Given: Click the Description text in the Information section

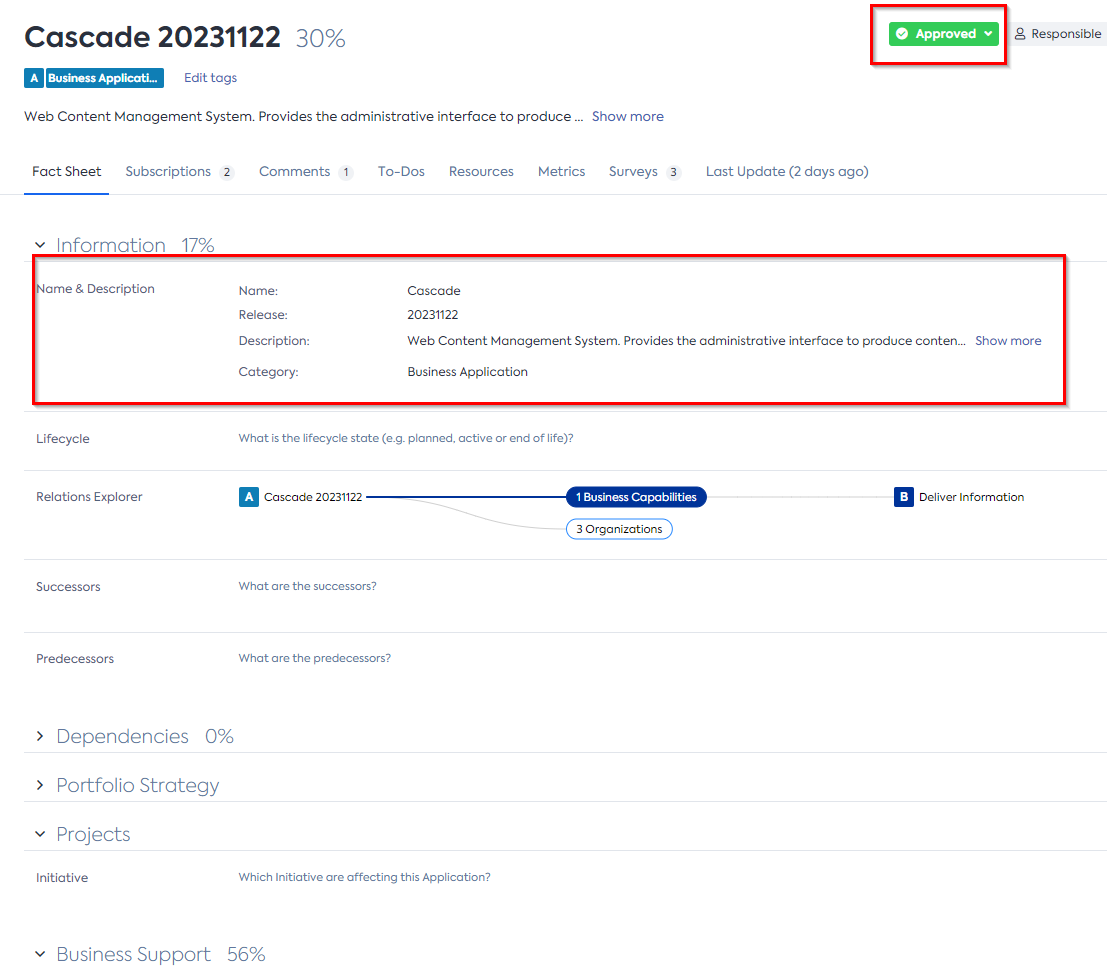Looking at the screenshot, I should coord(686,341).
